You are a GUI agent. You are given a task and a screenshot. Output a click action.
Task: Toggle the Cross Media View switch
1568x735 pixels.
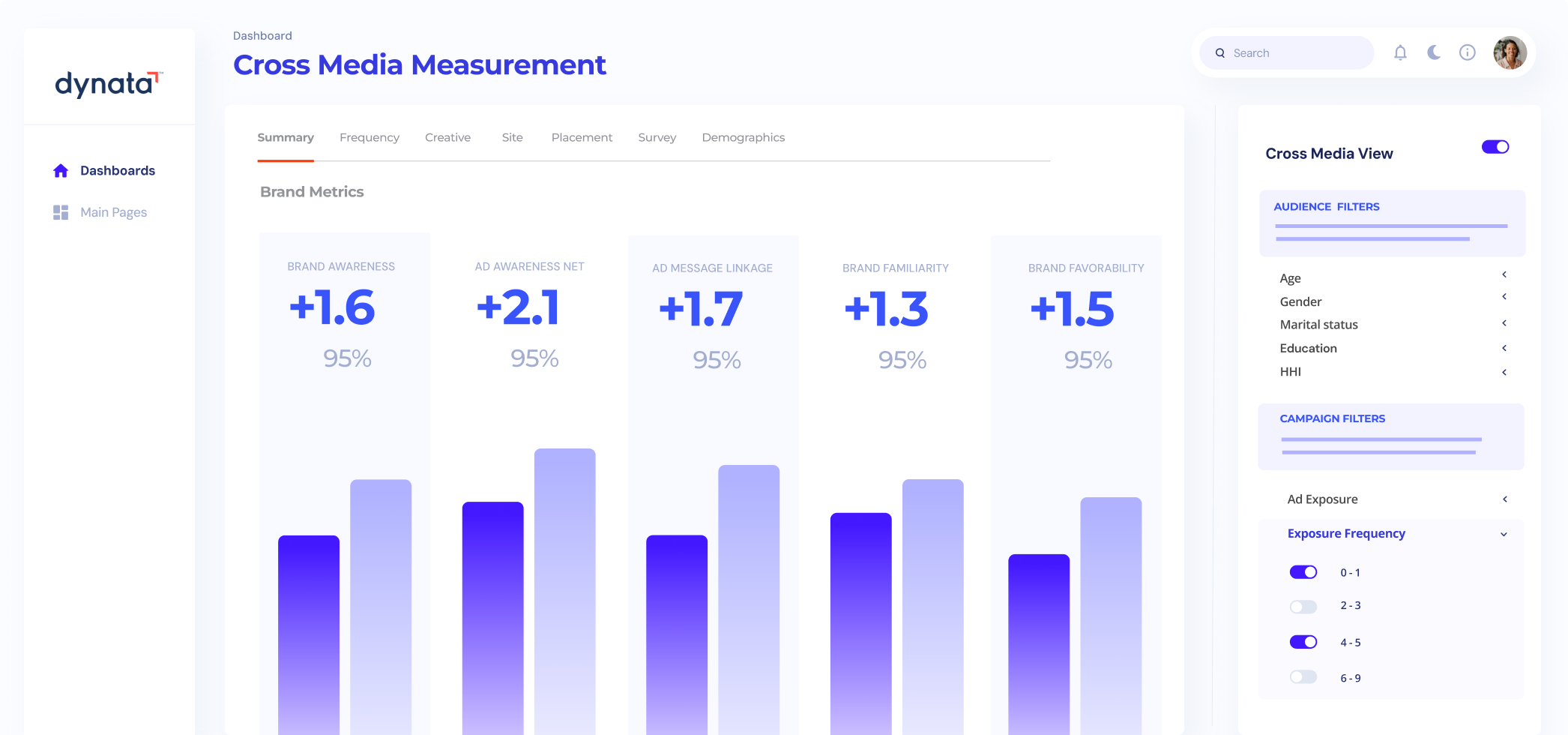point(1495,147)
